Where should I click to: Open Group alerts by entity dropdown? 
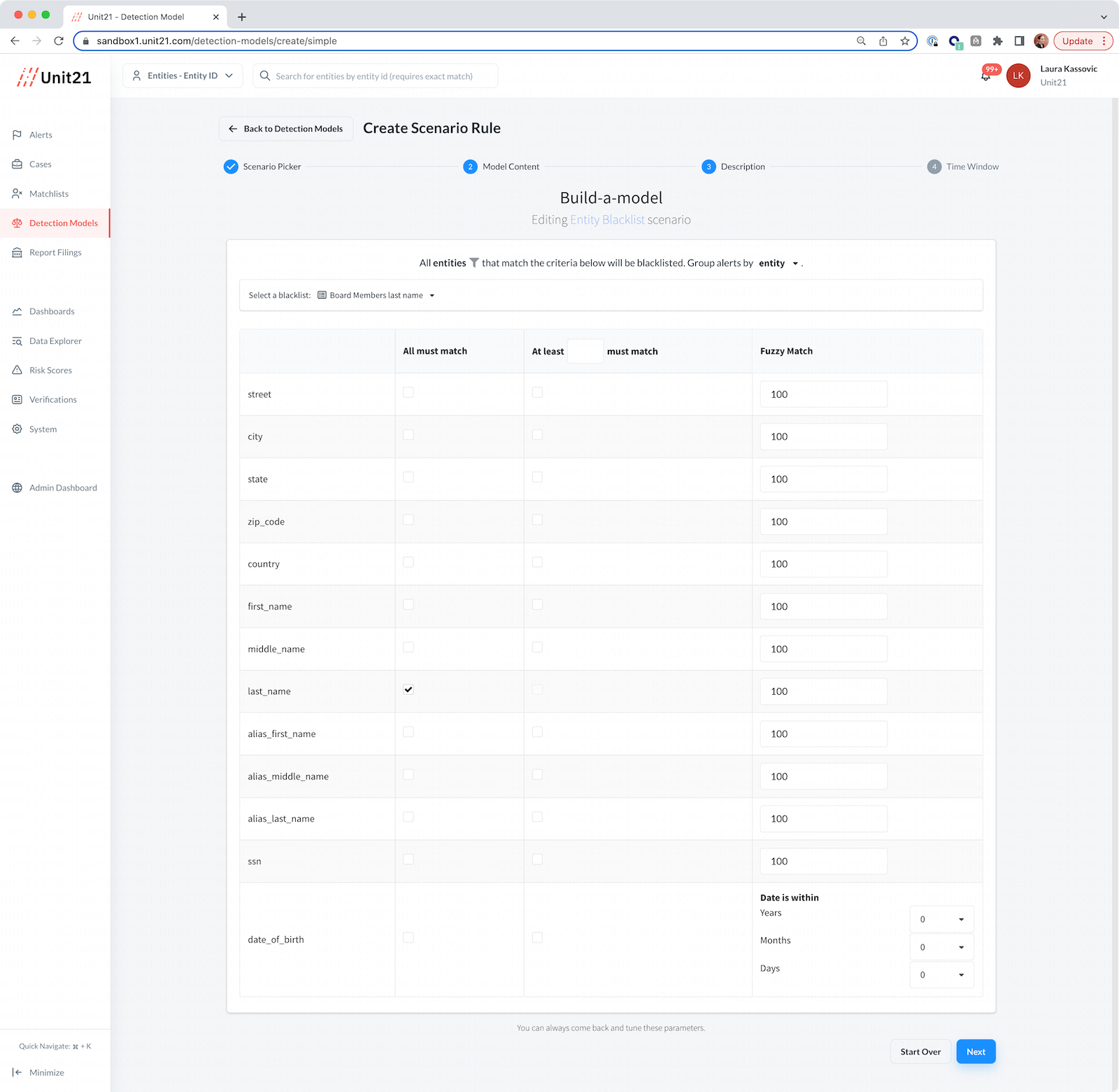(778, 263)
